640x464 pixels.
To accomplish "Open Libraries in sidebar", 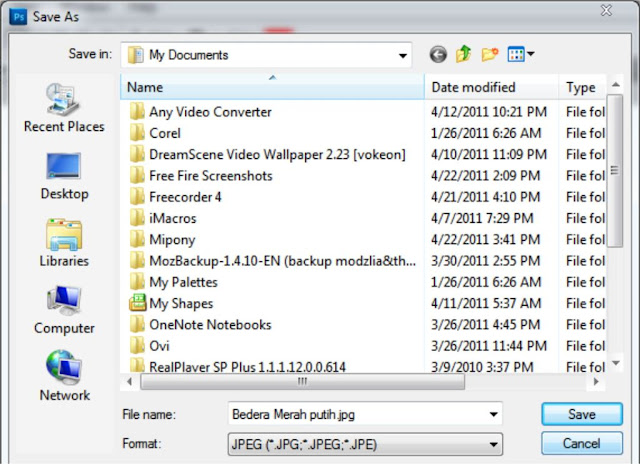I will pyautogui.click(x=64, y=243).
